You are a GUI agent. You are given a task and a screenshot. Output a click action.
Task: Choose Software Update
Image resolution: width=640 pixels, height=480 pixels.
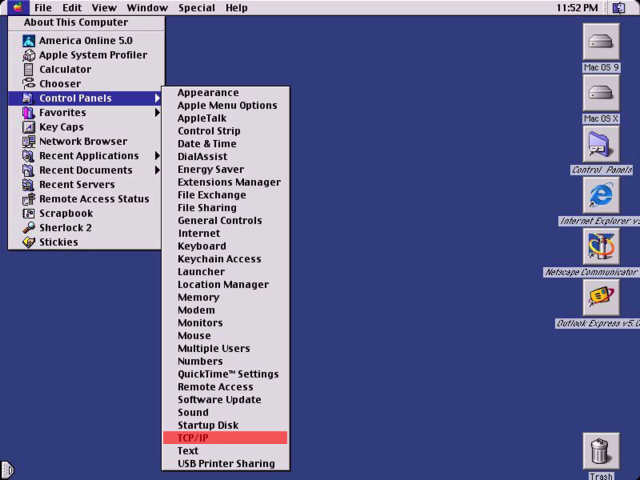click(225, 400)
